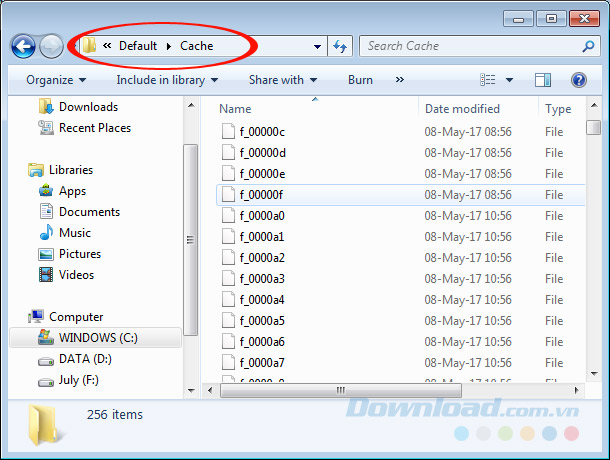This screenshot has width=610, height=460.
Task: Click the Pictures library icon
Action: (x=46, y=254)
